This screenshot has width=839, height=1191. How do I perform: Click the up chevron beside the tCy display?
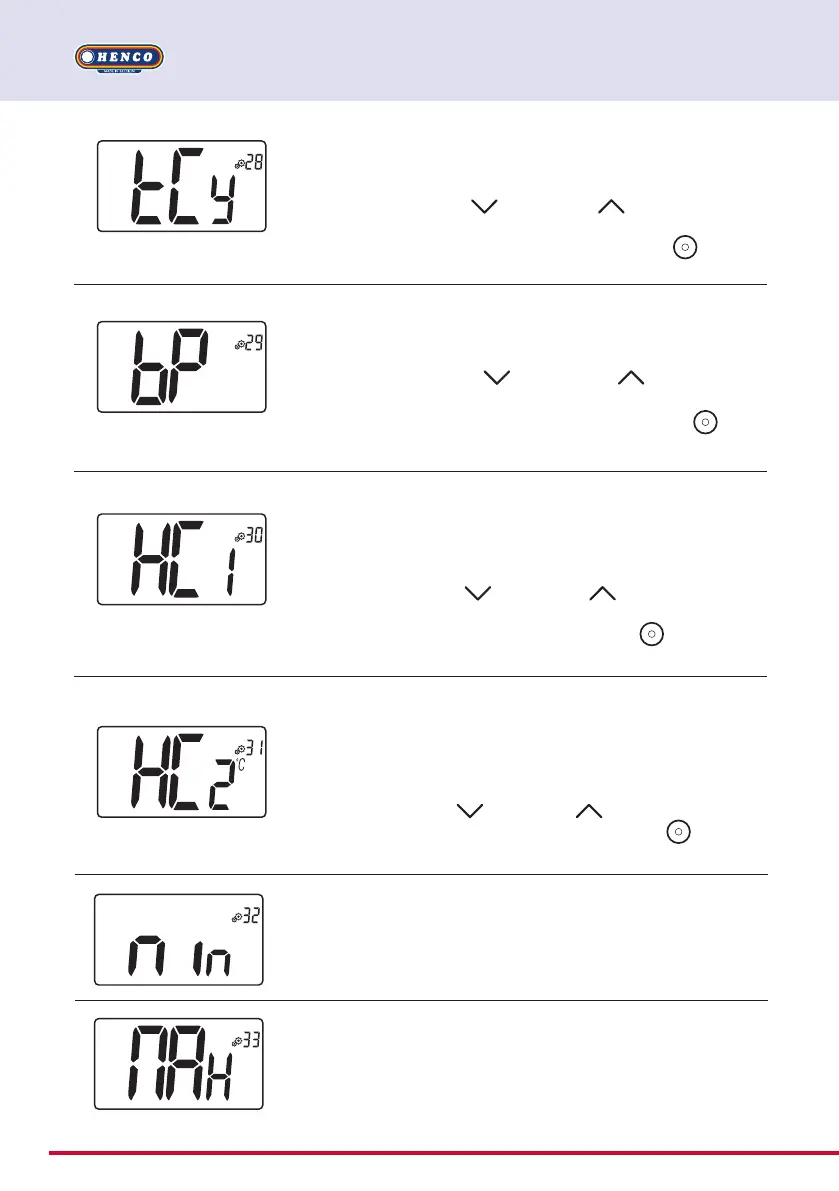point(610,207)
